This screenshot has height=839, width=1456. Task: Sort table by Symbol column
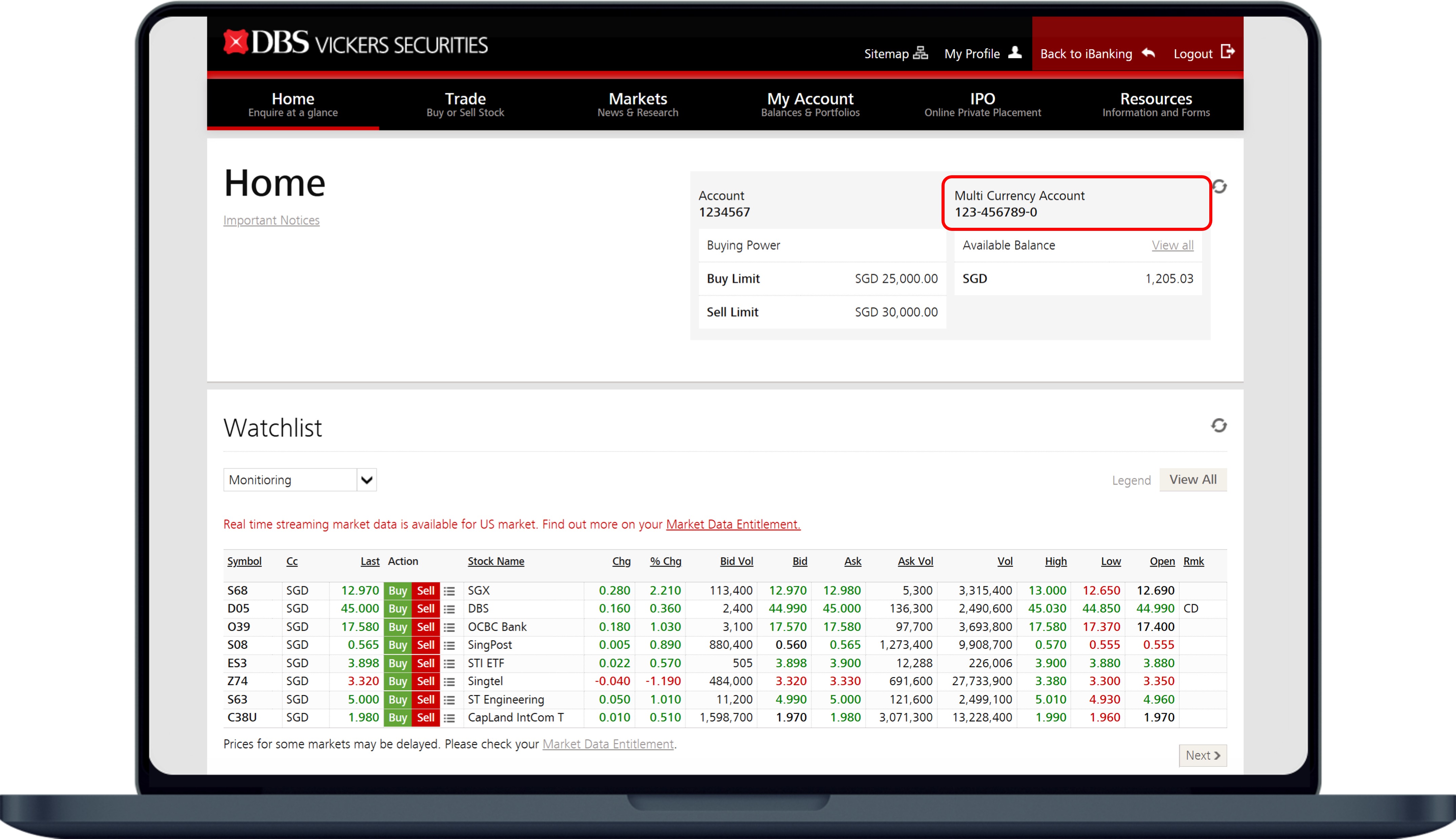[x=244, y=561]
